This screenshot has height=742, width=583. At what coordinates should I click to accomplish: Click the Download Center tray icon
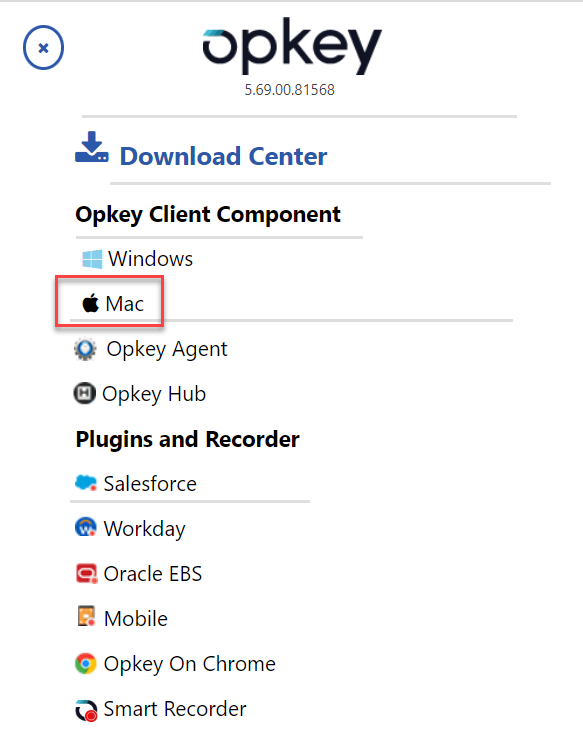click(x=92, y=147)
